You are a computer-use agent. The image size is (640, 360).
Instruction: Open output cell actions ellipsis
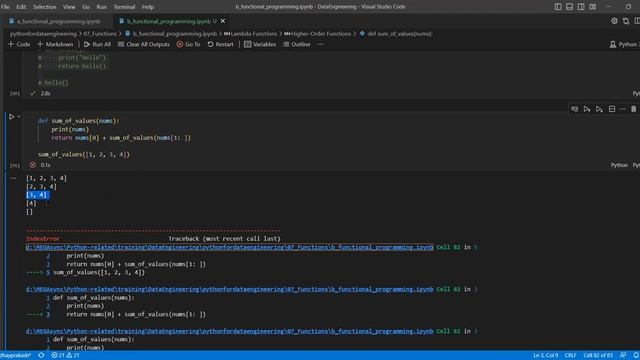point(13,178)
